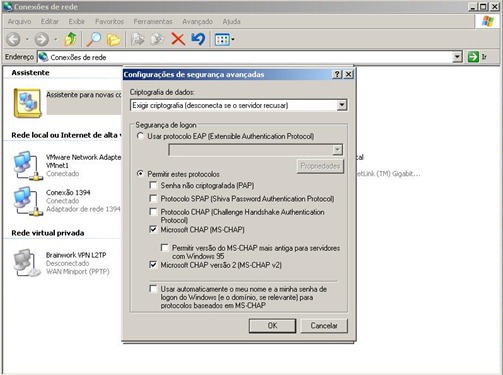Click the Brainwork VPN L2TP name text
This screenshot has height=375, width=503.
(76, 255)
